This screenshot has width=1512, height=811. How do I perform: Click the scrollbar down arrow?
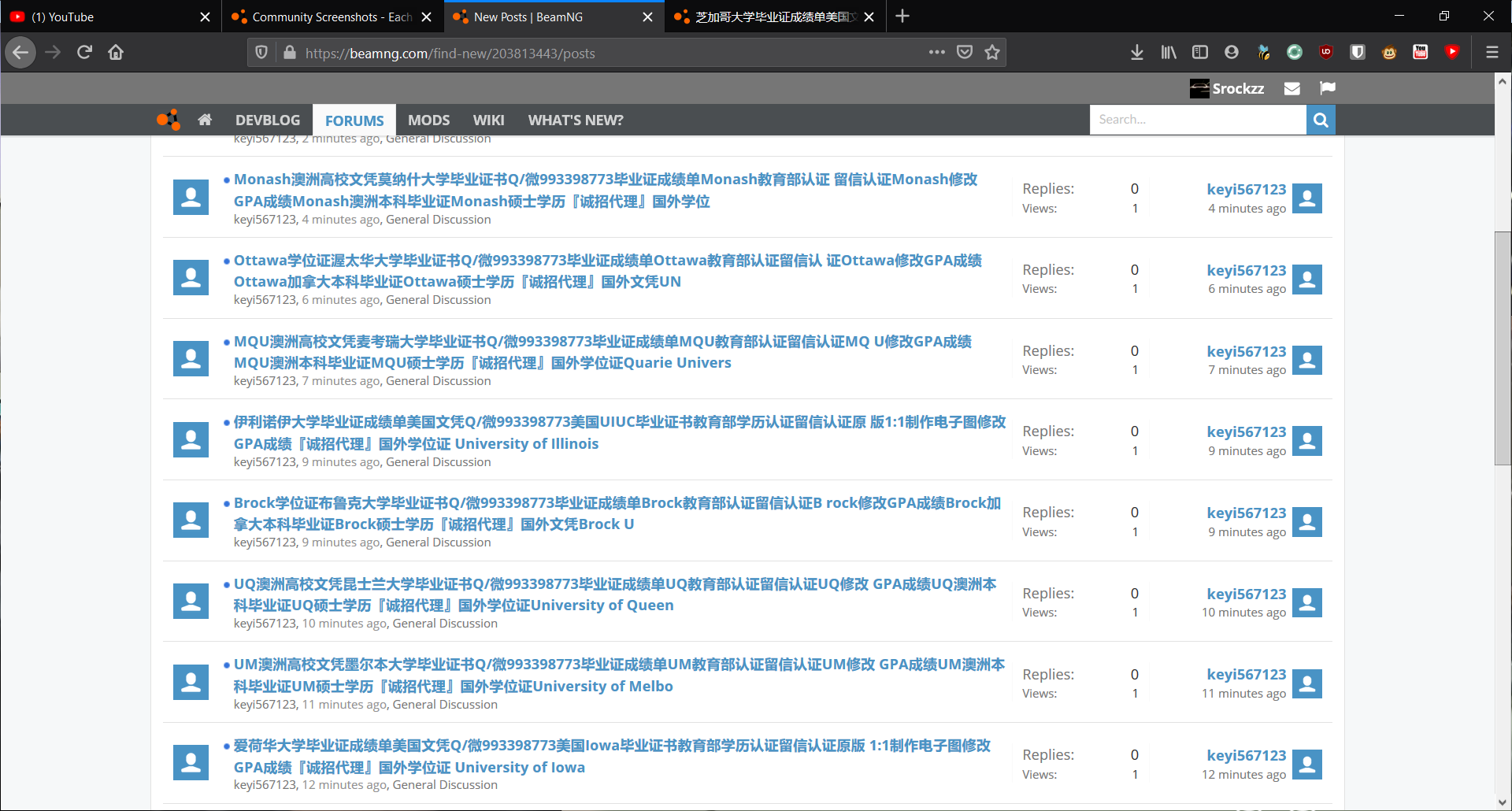point(1503,802)
